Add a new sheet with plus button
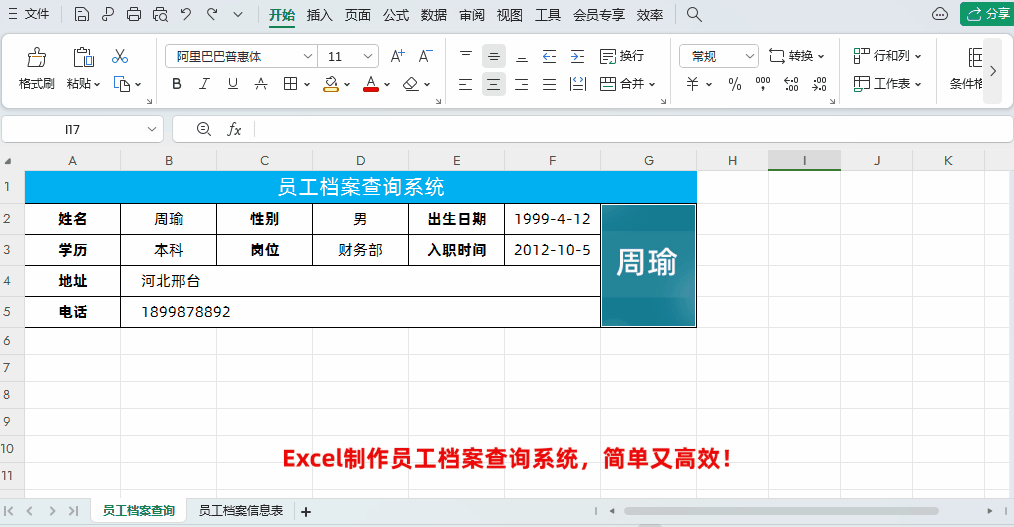The height and width of the screenshot is (527, 1014). pos(306,511)
